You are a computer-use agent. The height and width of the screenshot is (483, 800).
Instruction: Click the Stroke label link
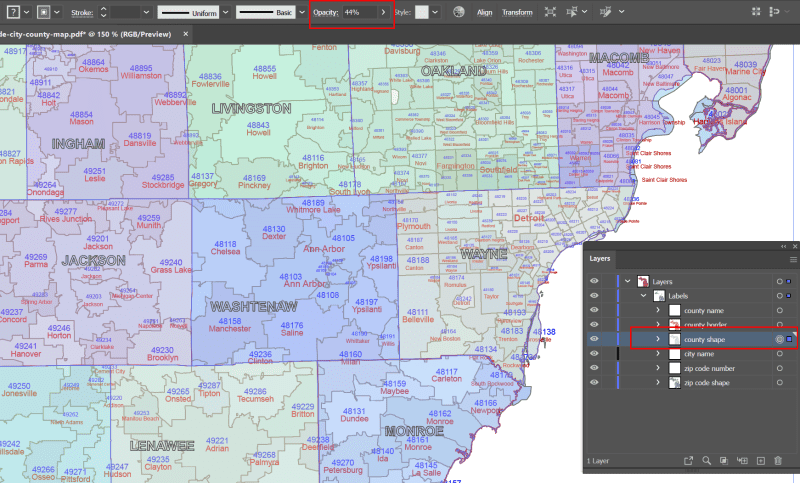(x=82, y=13)
